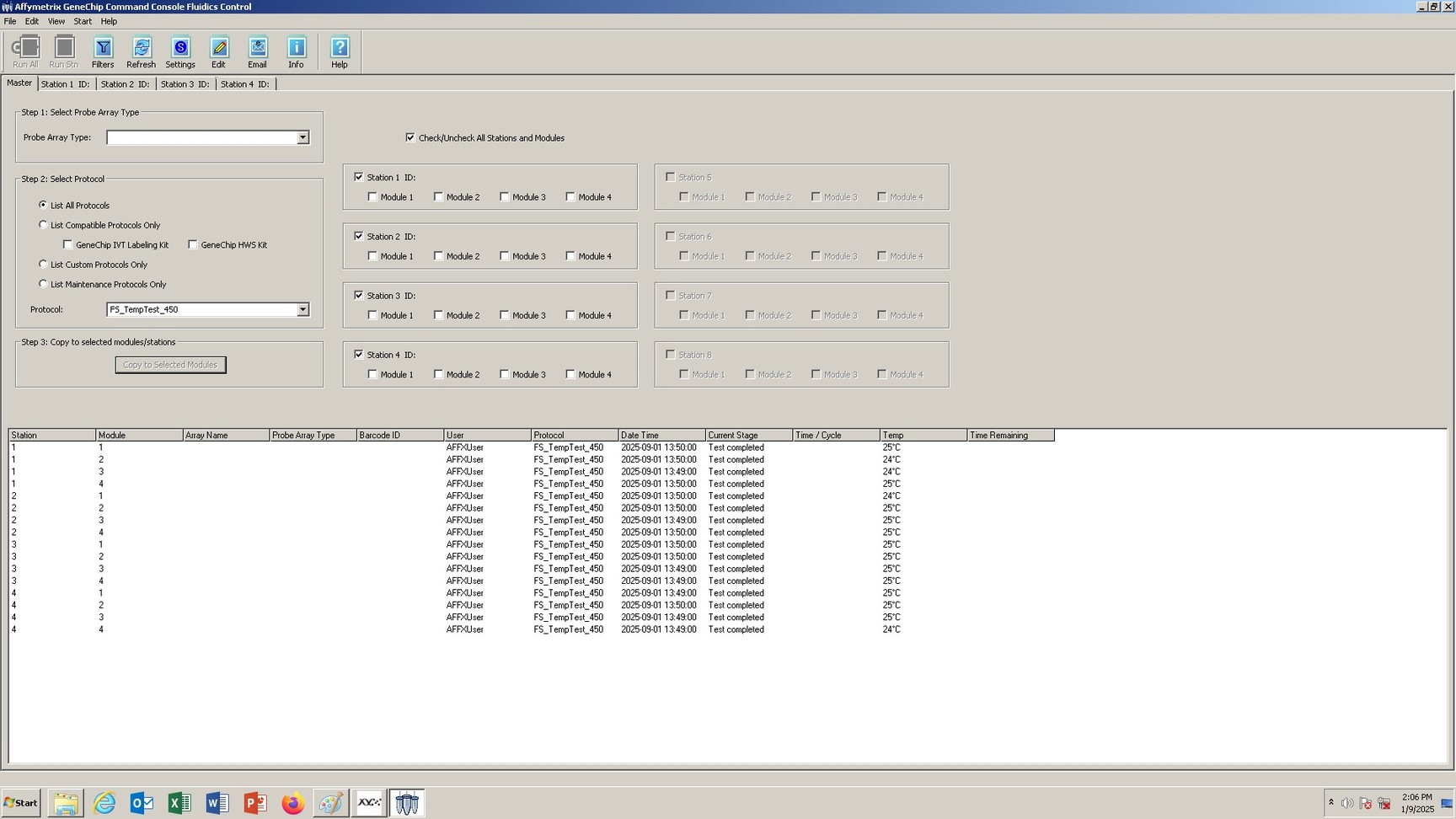Image resolution: width=1456 pixels, height=819 pixels.
Task: Check Module 1 under Station 1
Action: point(372,196)
